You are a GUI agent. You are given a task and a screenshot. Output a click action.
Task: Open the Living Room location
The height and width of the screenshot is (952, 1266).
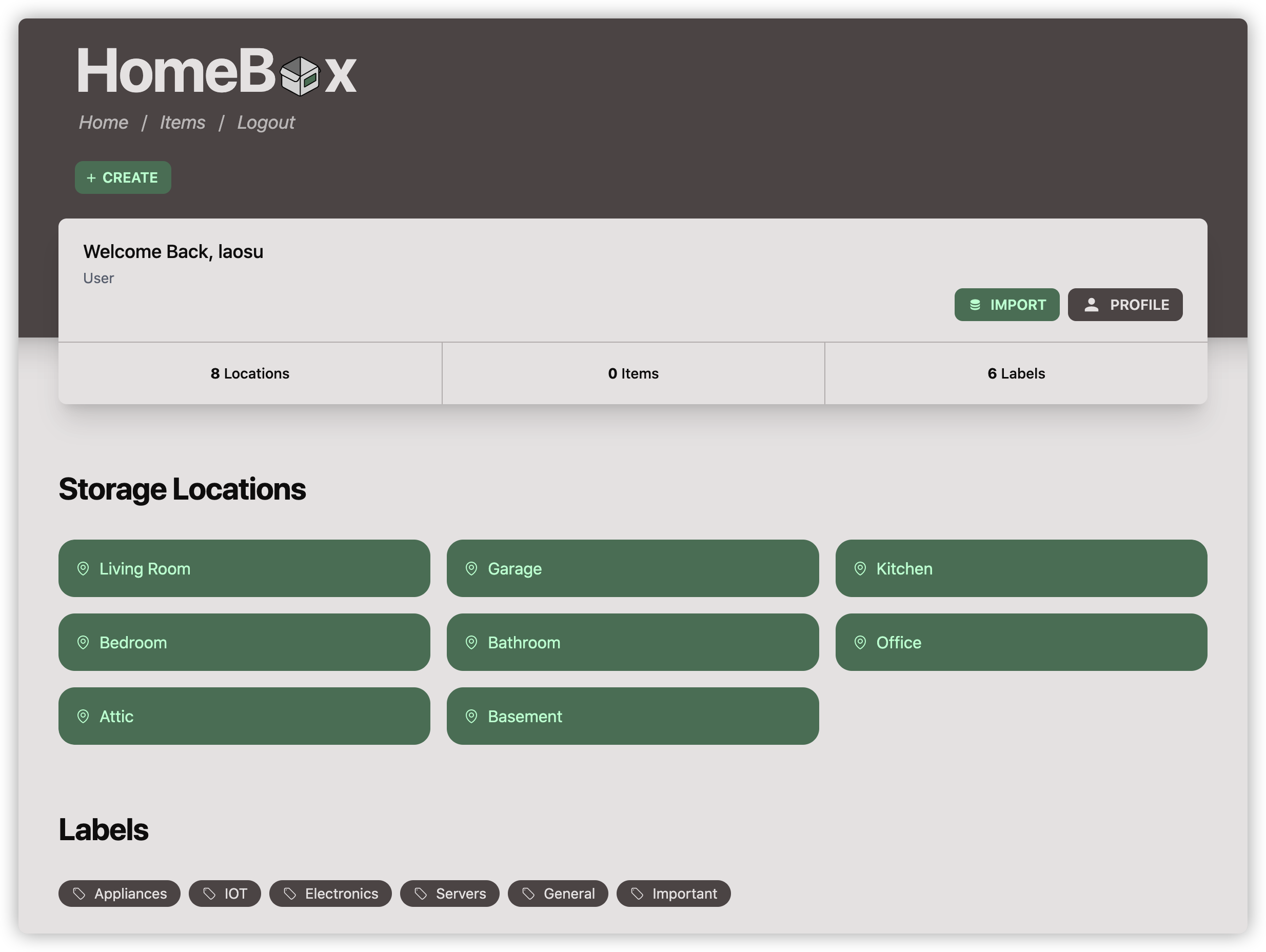(x=244, y=568)
